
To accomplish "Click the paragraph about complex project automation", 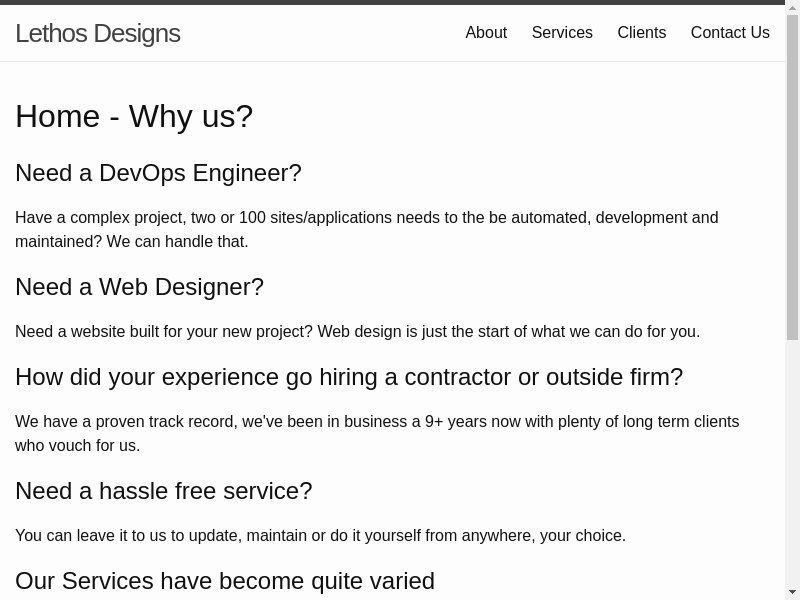I will pyautogui.click(x=366, y=229).
